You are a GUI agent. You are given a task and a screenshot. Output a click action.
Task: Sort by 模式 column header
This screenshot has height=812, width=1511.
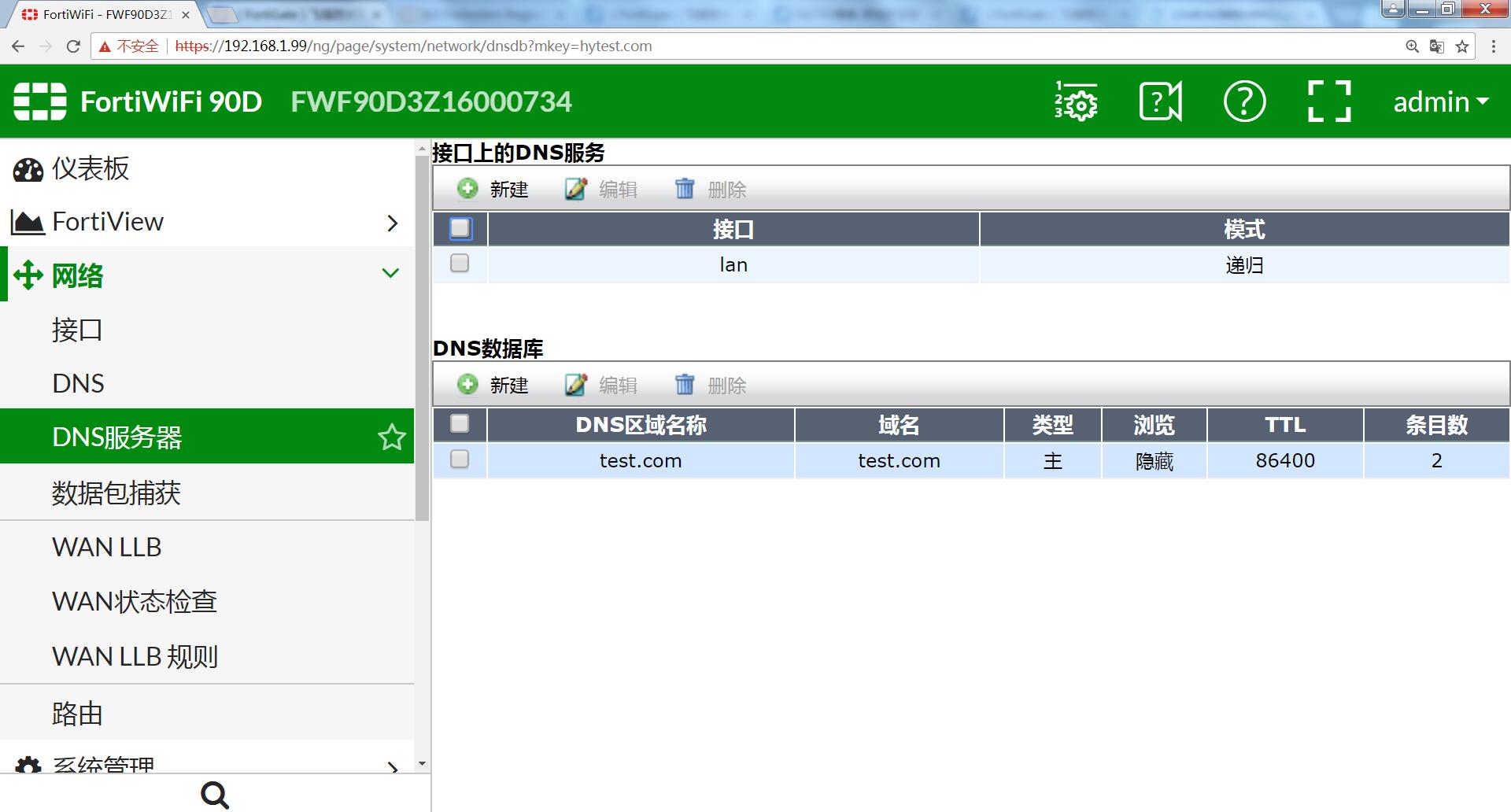[x=1244, y=229]
